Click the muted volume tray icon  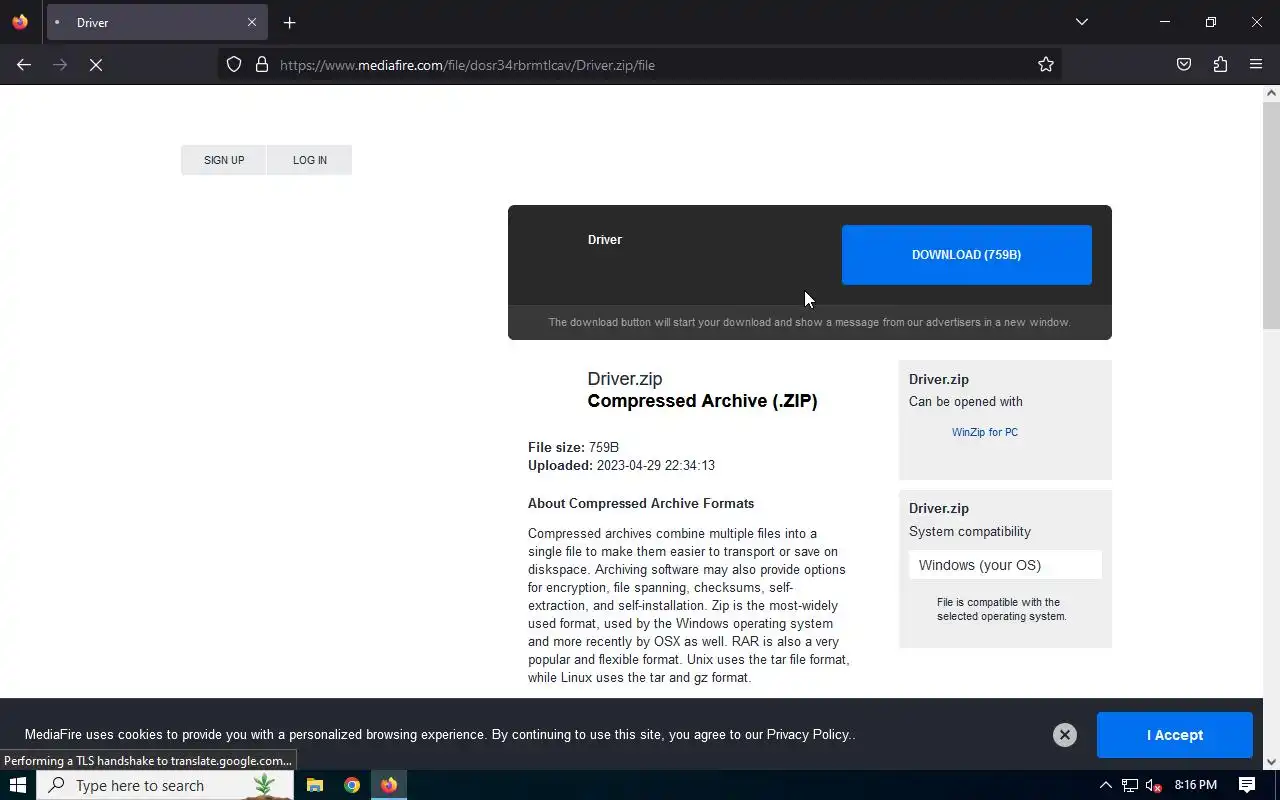pyautogui.click(x=1153, y=785)
